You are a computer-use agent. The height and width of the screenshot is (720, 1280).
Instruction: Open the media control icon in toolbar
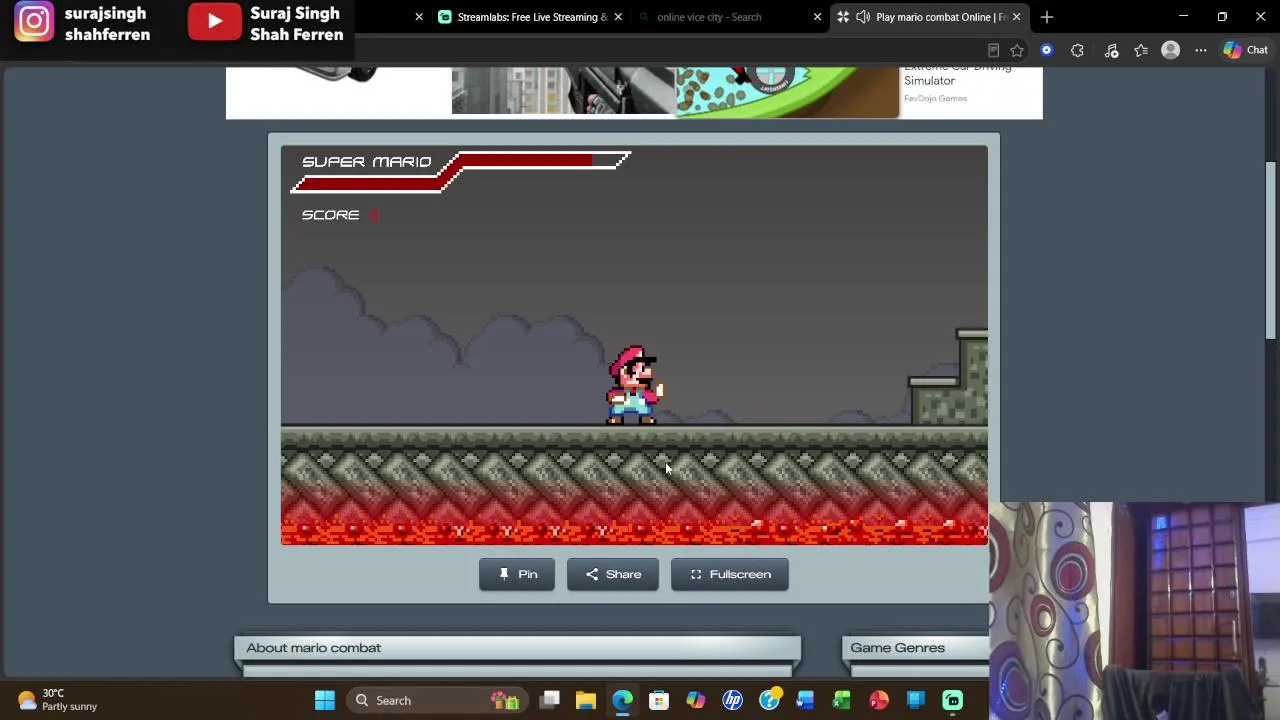pyautogui.click(x=1111, y=50)
